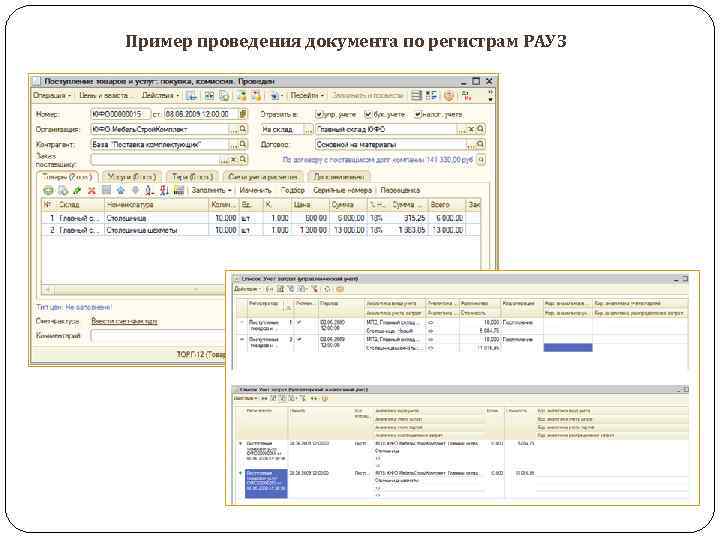
Task: Clear the Заказ поставщику field with X
Action: (x=234, y=160)
